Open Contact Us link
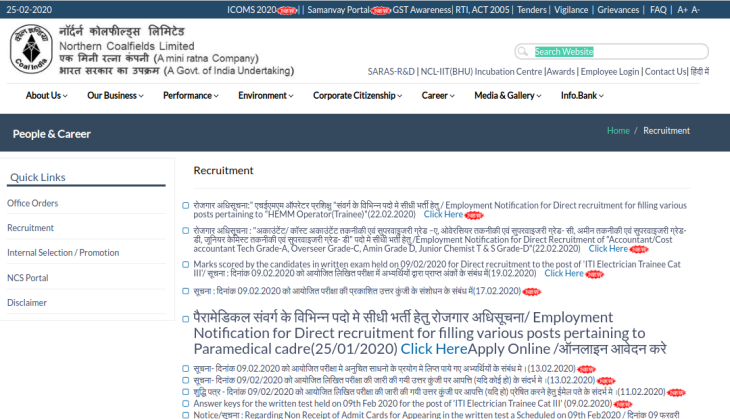The height and width of the screenshot is (419, 730). click(665, 72)
